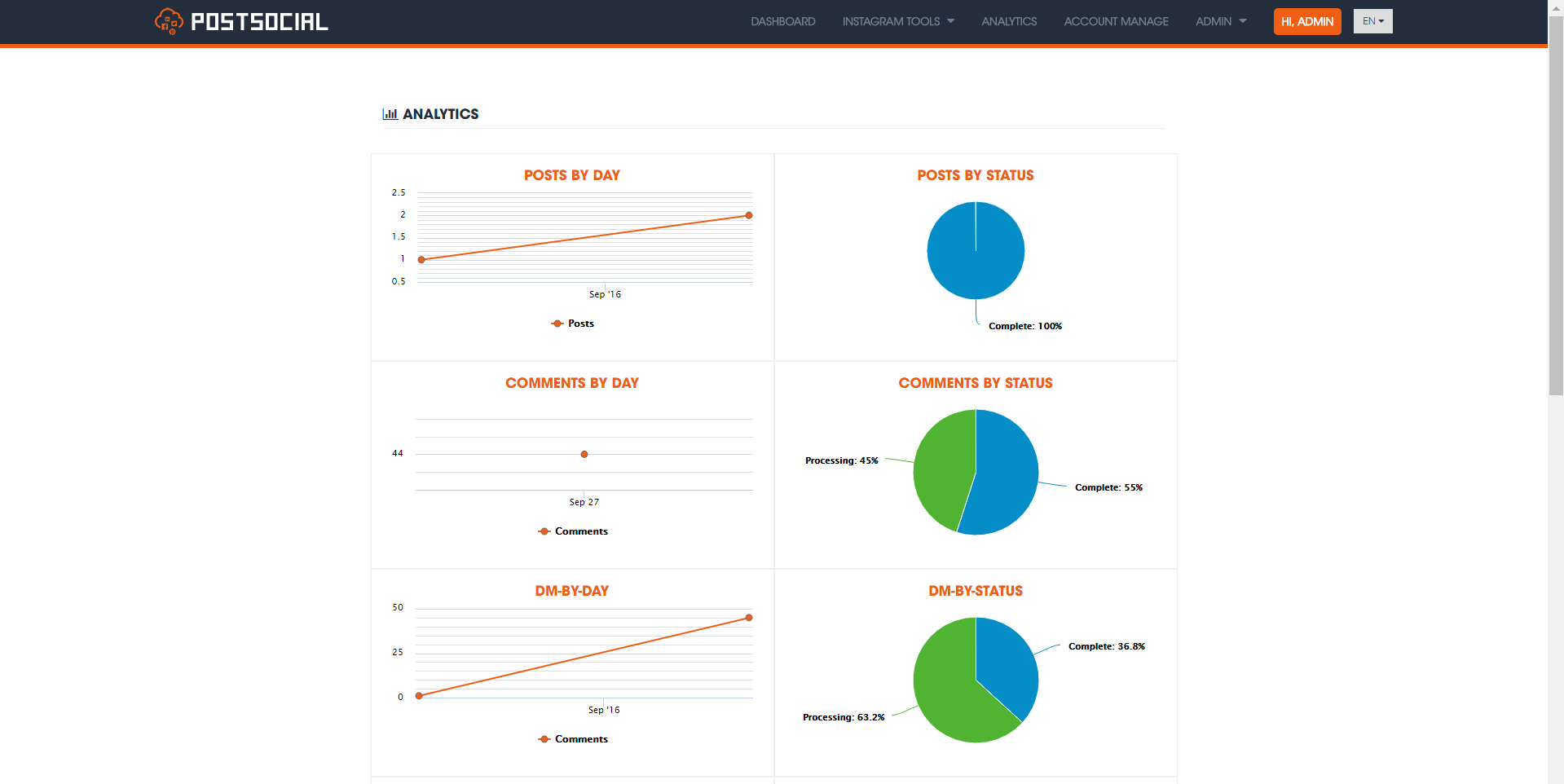Open the Admin dropdown menu
This screenshot has width=1564, height=784.
tap(1221, 21)
